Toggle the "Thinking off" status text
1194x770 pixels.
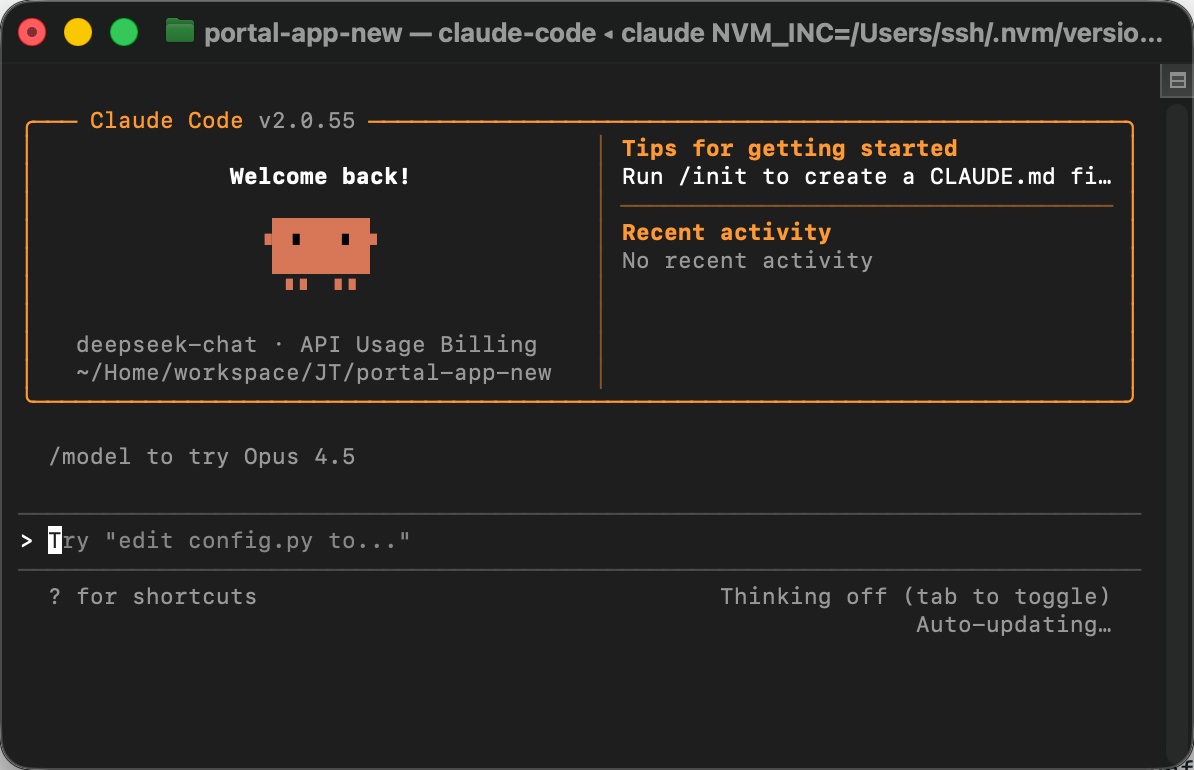pyautogui.click(x=914, y=597)
